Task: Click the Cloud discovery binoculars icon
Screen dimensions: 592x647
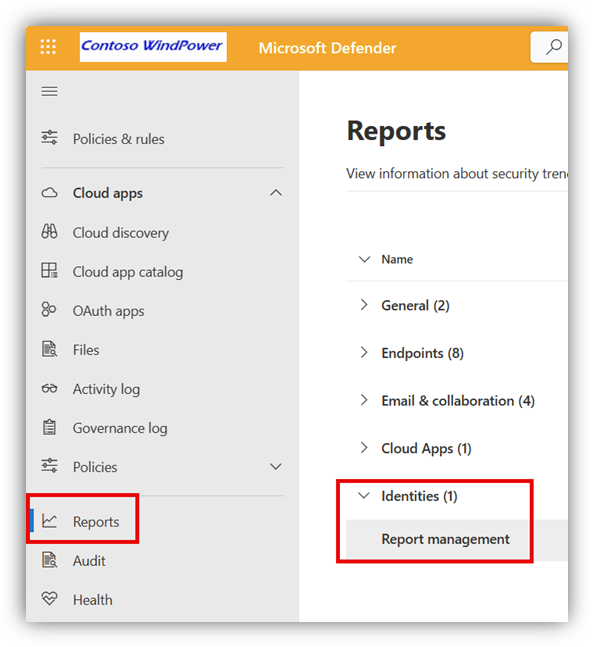Action: coord(50,231)
